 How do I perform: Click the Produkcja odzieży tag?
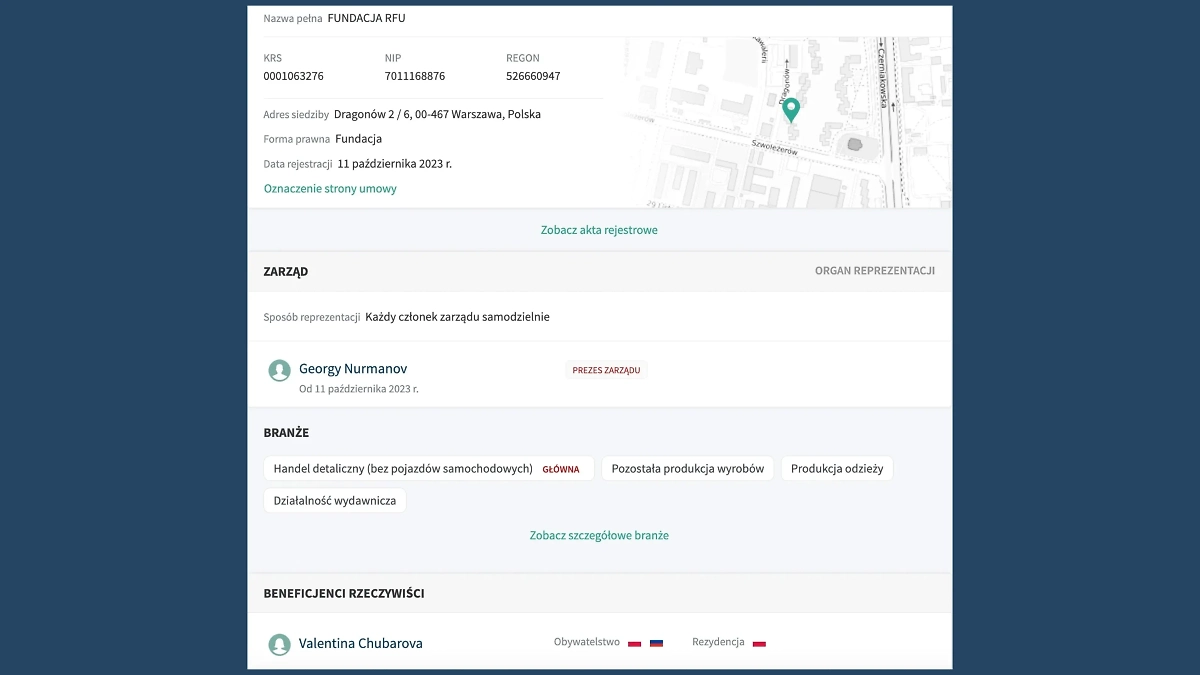point(837,468)
